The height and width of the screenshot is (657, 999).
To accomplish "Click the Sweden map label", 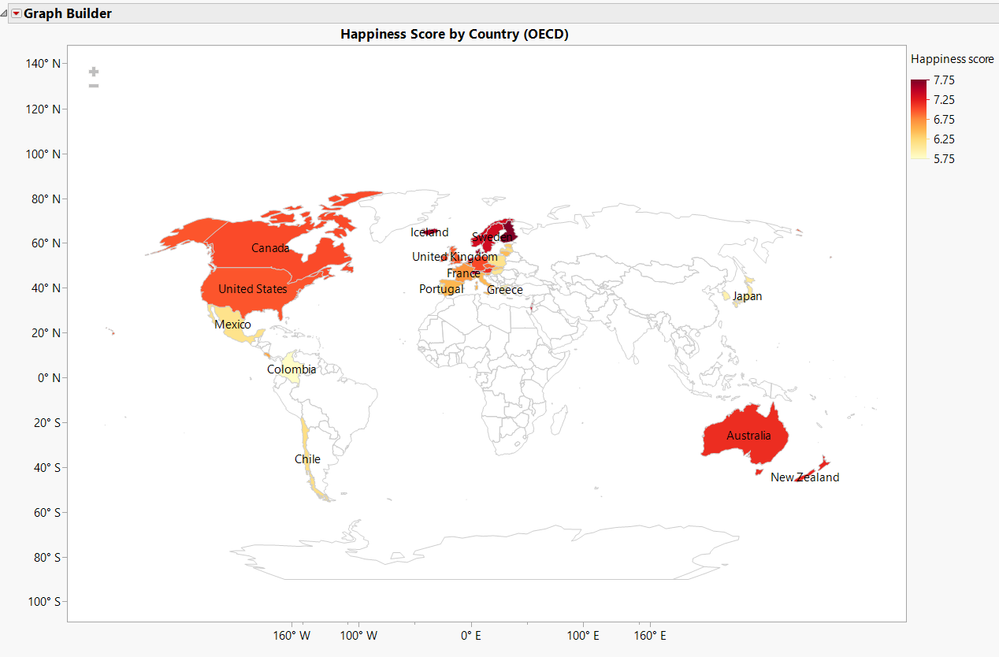I will 492,237.
